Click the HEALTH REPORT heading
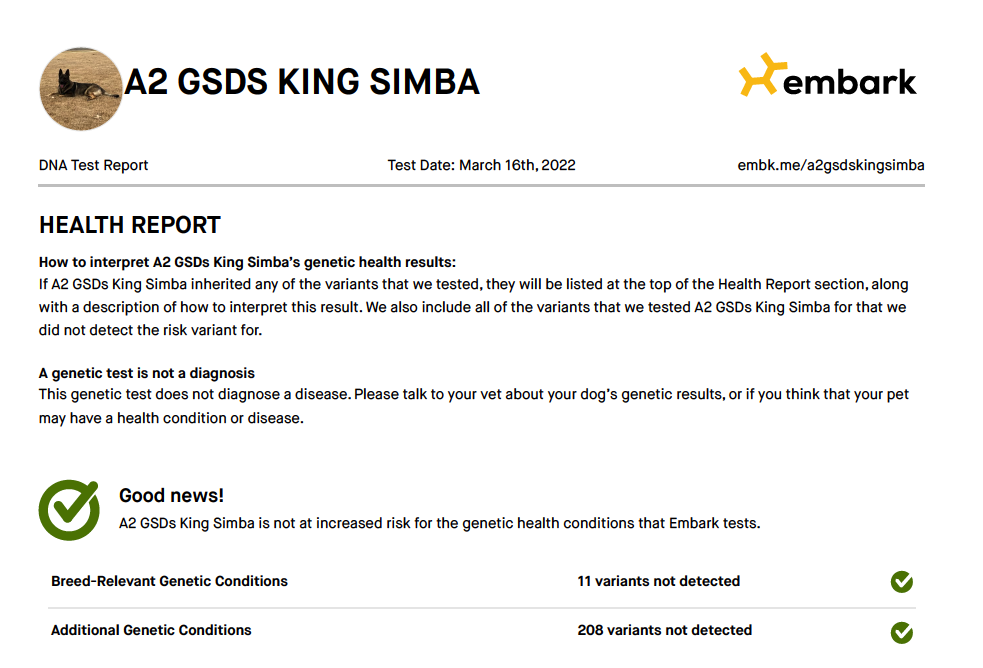 (x=130, y=225)
